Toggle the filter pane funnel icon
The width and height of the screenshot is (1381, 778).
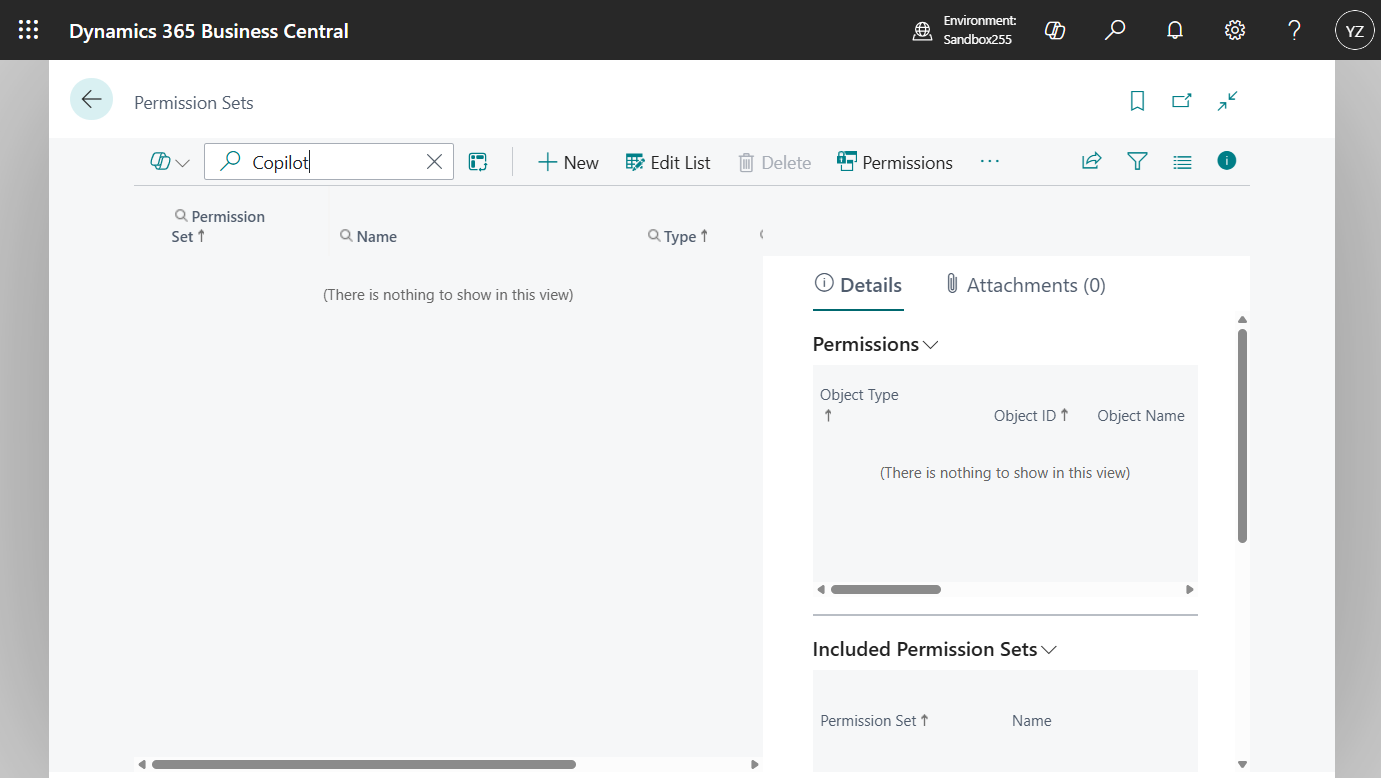(1137, 160)
